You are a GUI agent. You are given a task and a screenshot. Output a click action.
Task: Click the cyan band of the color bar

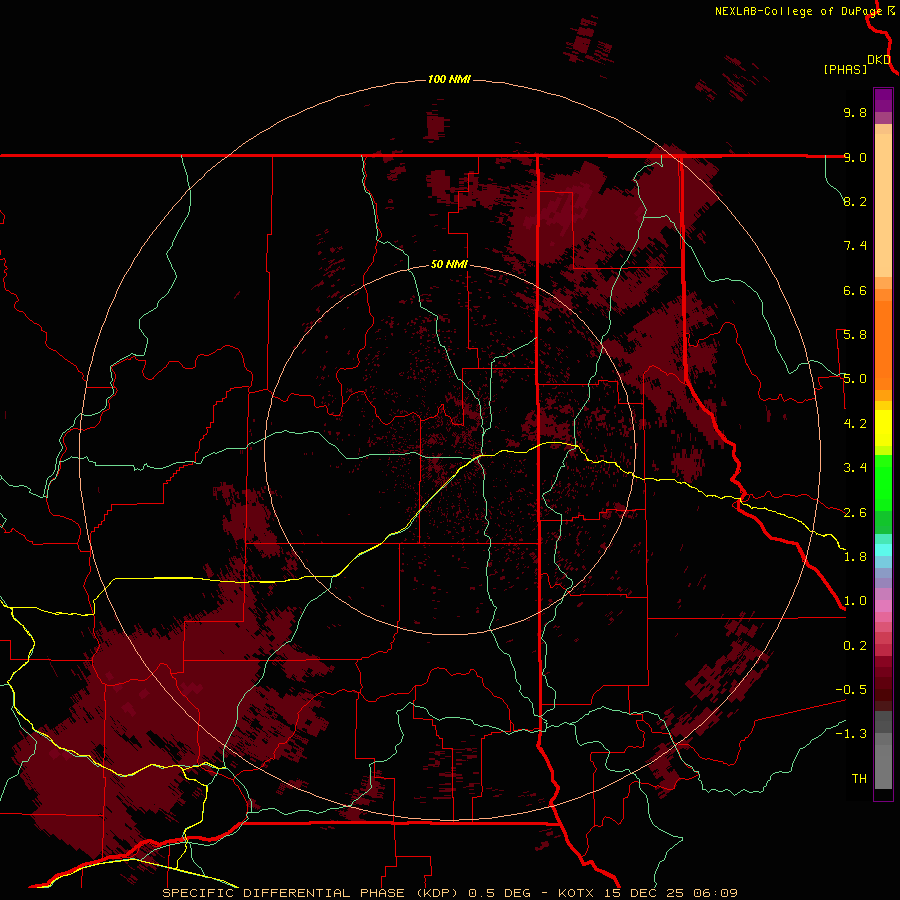883,550
